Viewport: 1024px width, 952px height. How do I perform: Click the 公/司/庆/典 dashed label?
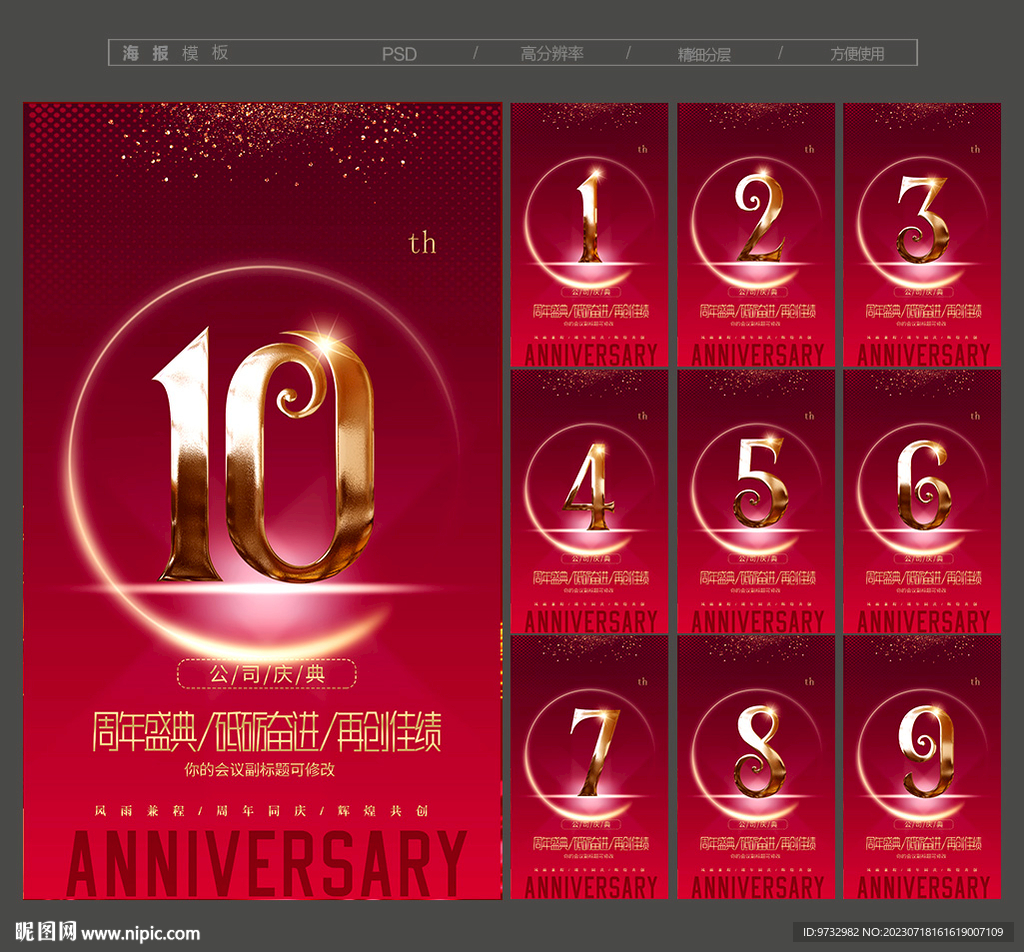click(x=267, y=674)
